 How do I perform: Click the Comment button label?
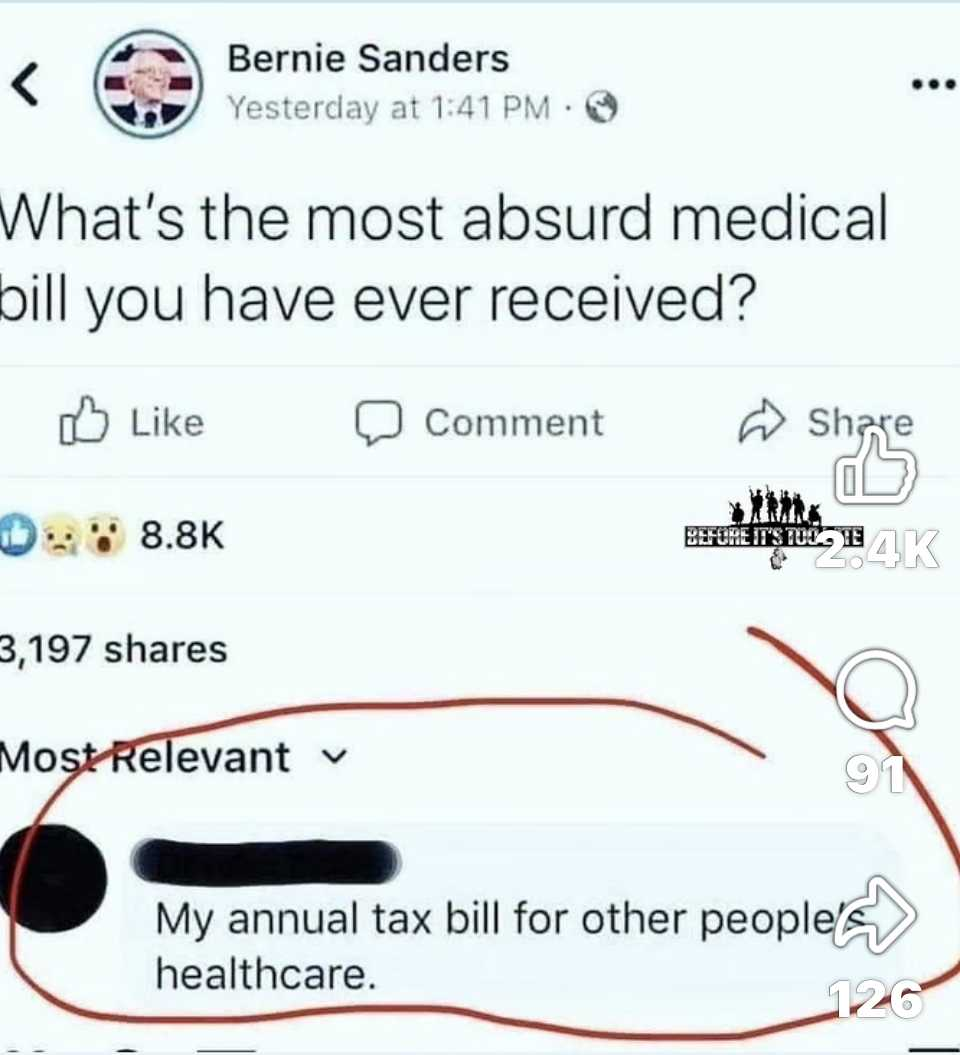click(514, 423)
